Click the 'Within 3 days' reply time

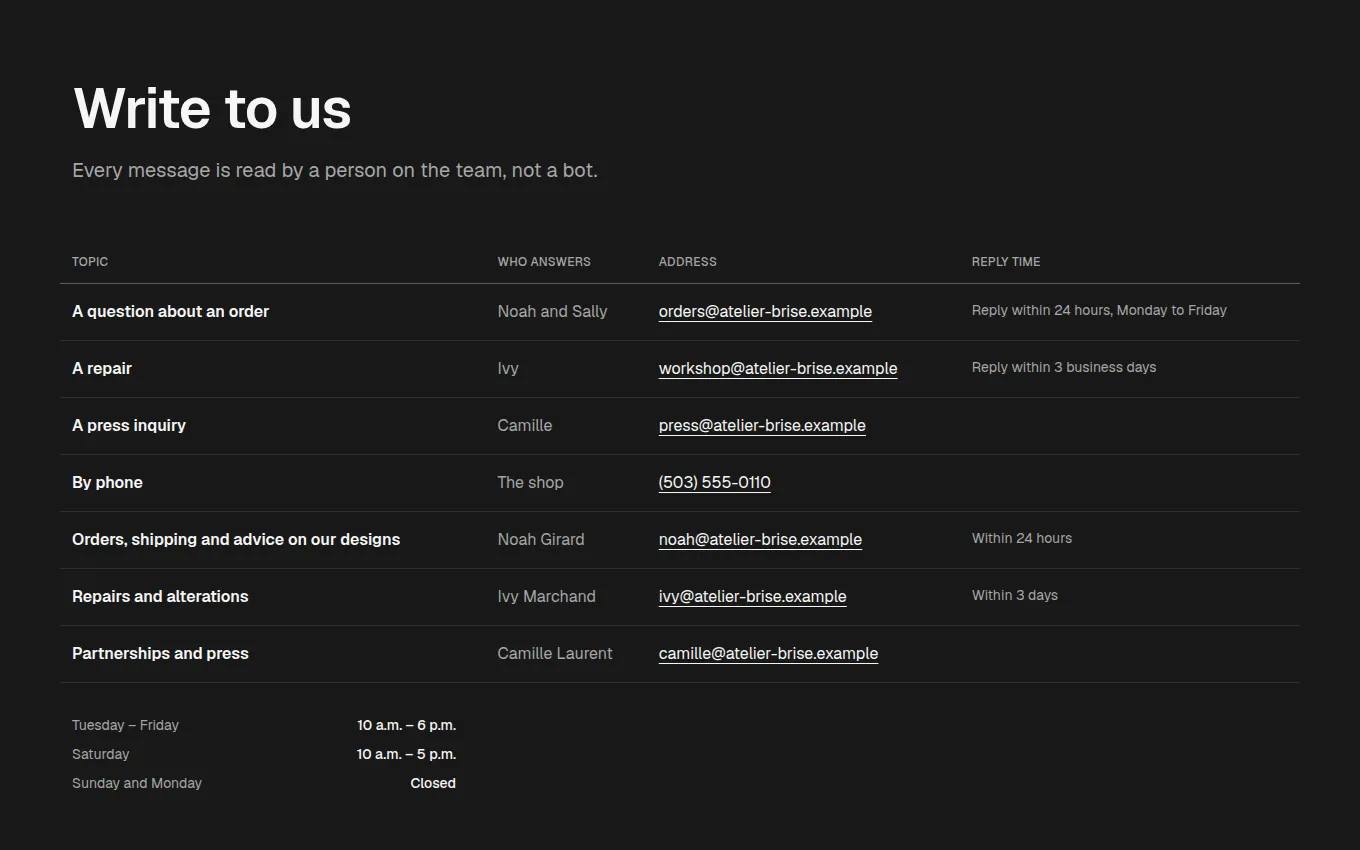(1015, 596)
